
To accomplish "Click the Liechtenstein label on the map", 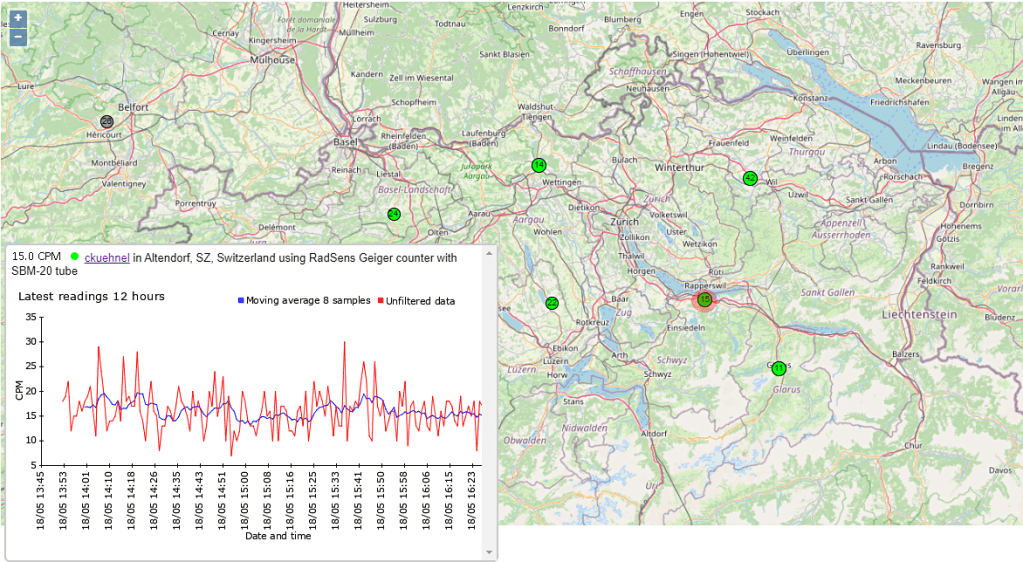I will (919, 314).
